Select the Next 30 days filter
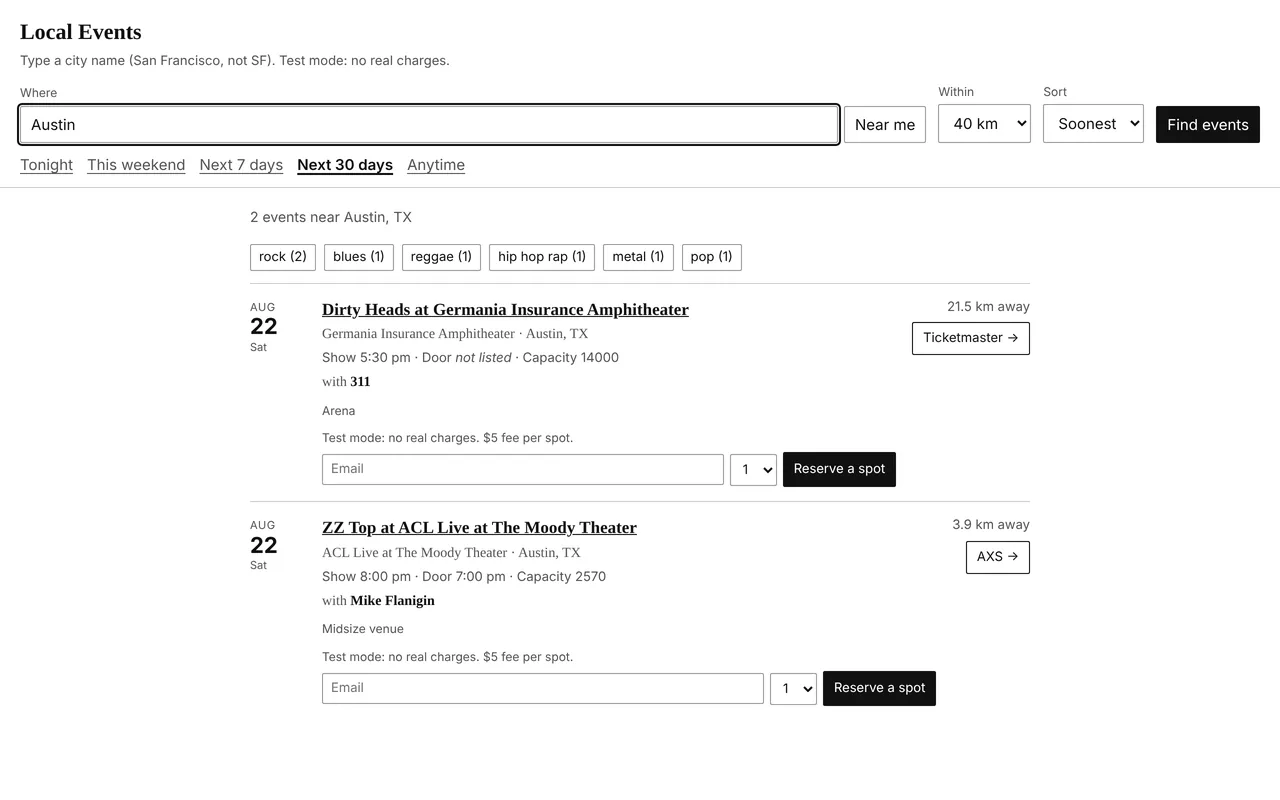Image resolution: width=1280 pixels, height=800 pixels. point(345,165)
